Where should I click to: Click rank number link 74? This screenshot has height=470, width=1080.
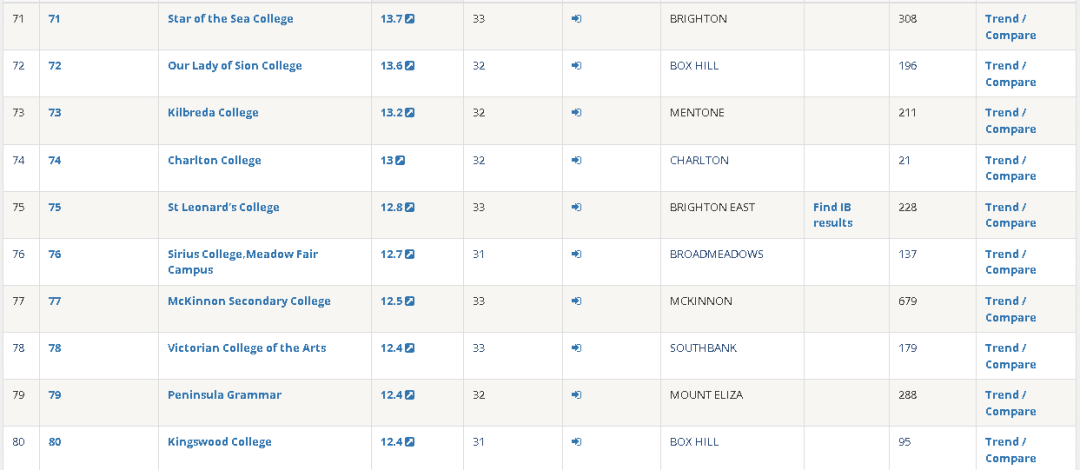(x=55, y=160)
